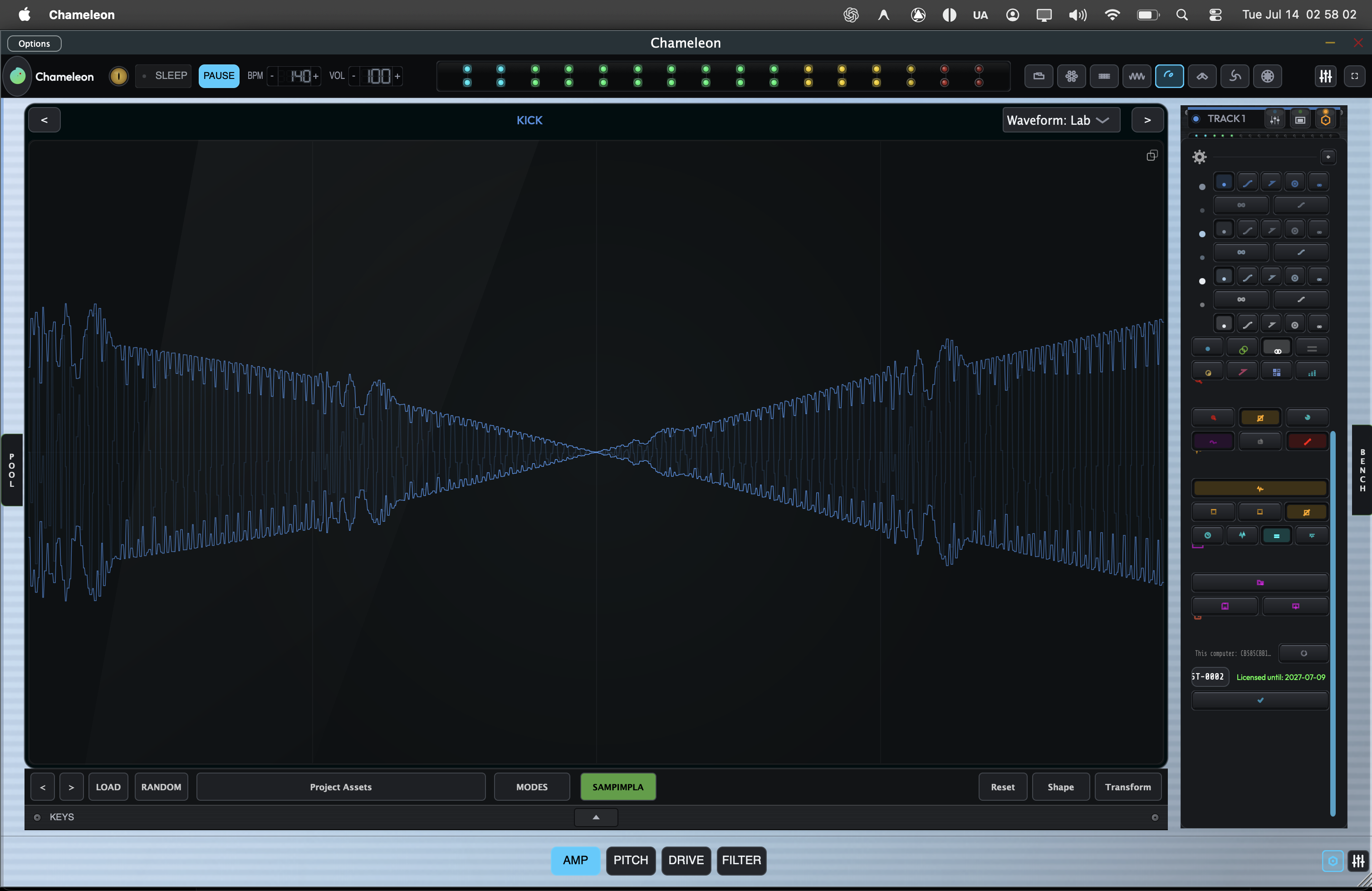The width and height of the screenshot is (1372, 891).
Task: Open the Waveform: Lab dropdown
Action: point(1061,120)
